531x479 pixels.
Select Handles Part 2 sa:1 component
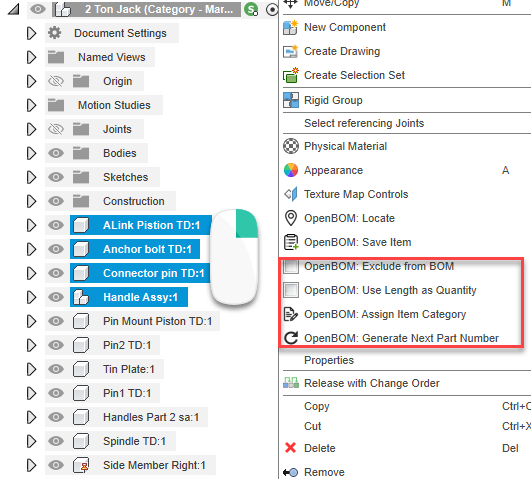[x=151, y=417]
